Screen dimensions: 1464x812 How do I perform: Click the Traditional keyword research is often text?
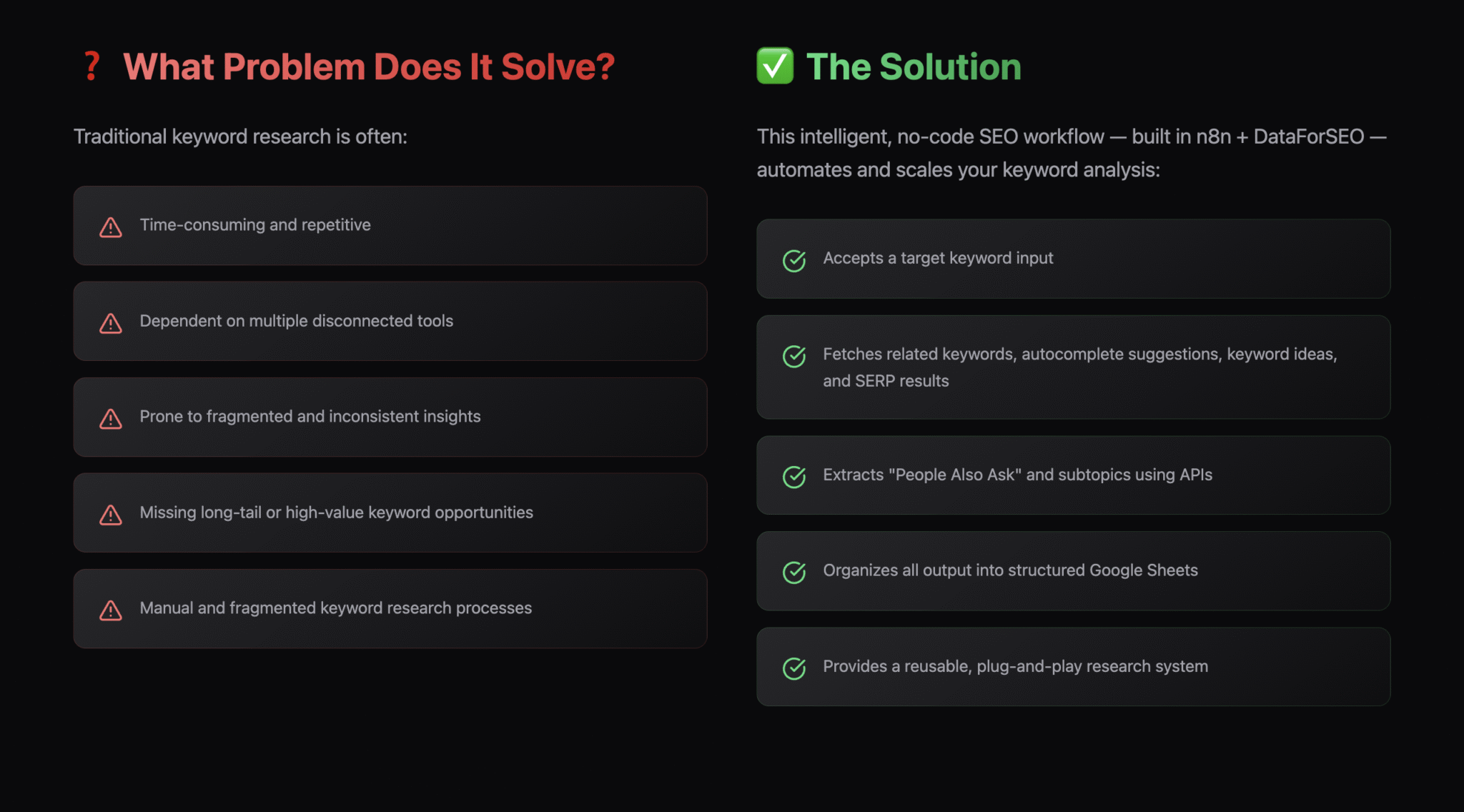pyautogui.click(x=240, y=137)
